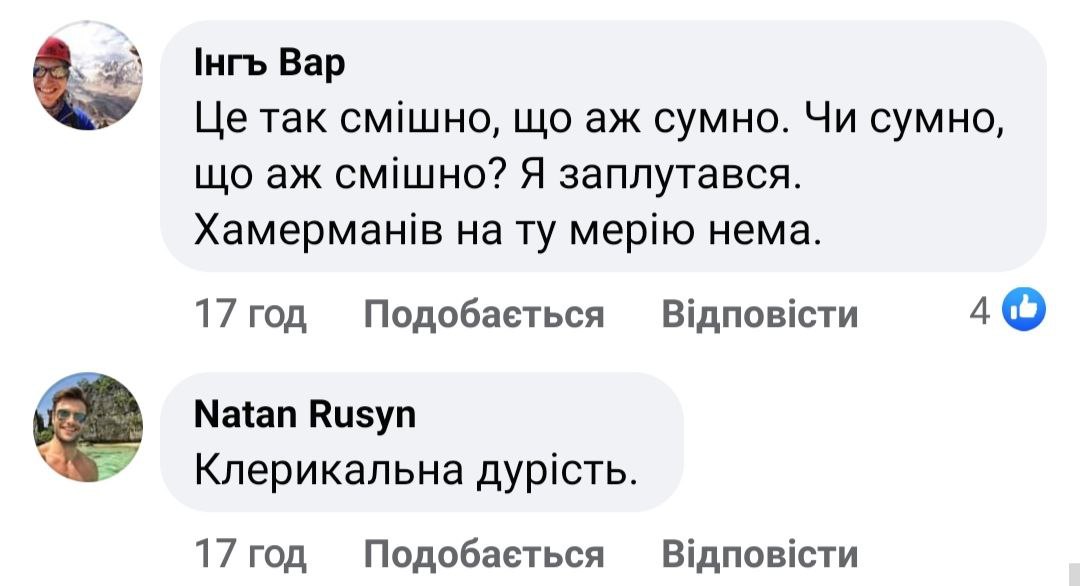The height and width of the screenshot is (586, 1080).
Task: Click the 17 год timestamp under Natan Rusyn's comment
Action: tap(250, 552)
